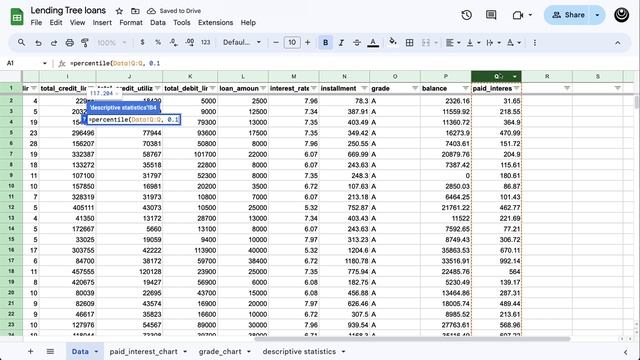The image size is (640, 360).
Task: Open more number formats 123
Action: tap(206, 42)
